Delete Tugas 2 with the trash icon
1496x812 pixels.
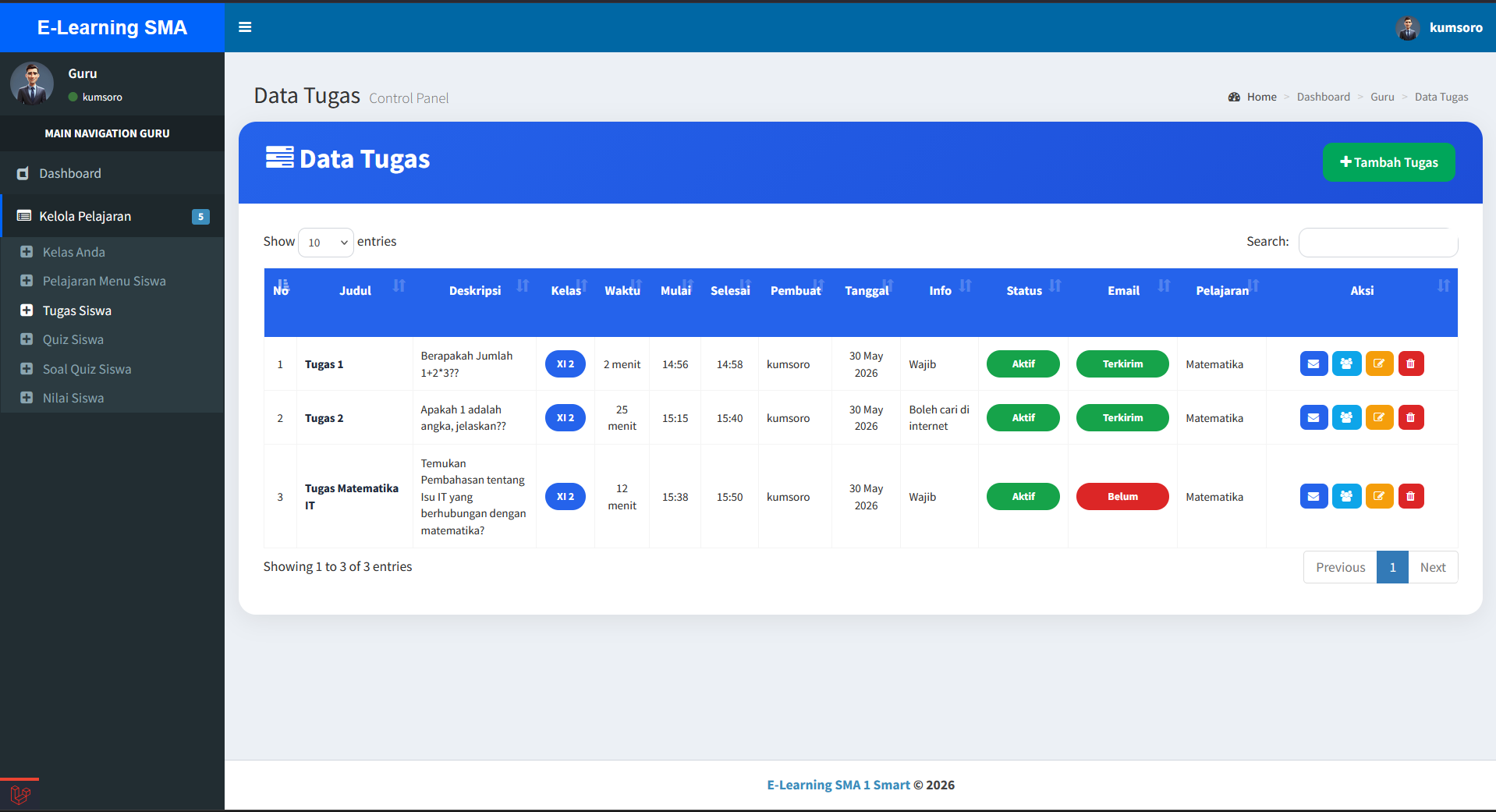click(1410, 417)
